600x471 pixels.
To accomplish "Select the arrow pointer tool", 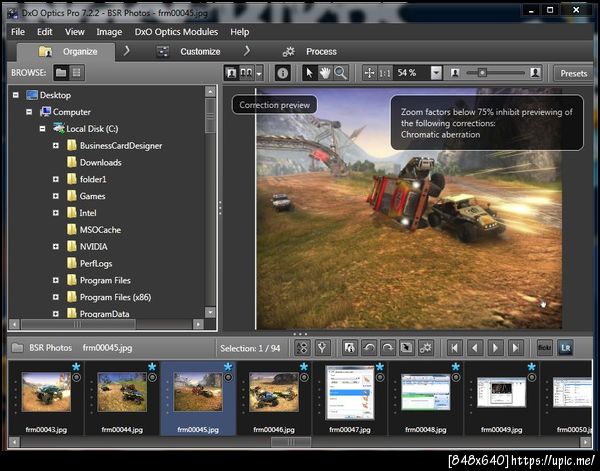I will pyautogui.click(x=310, y=73).
